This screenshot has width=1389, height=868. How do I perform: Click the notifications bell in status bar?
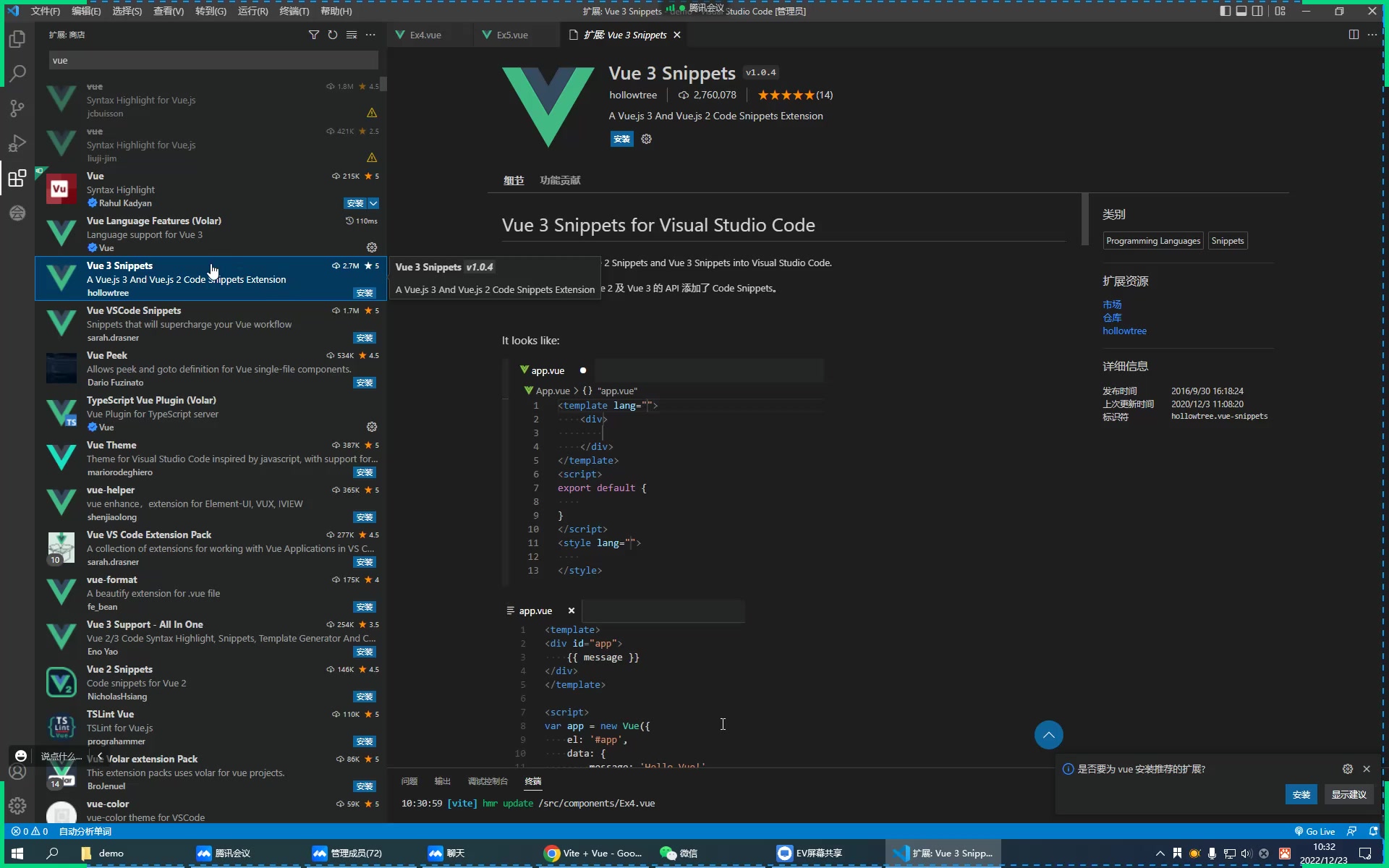coord(1373,831)
